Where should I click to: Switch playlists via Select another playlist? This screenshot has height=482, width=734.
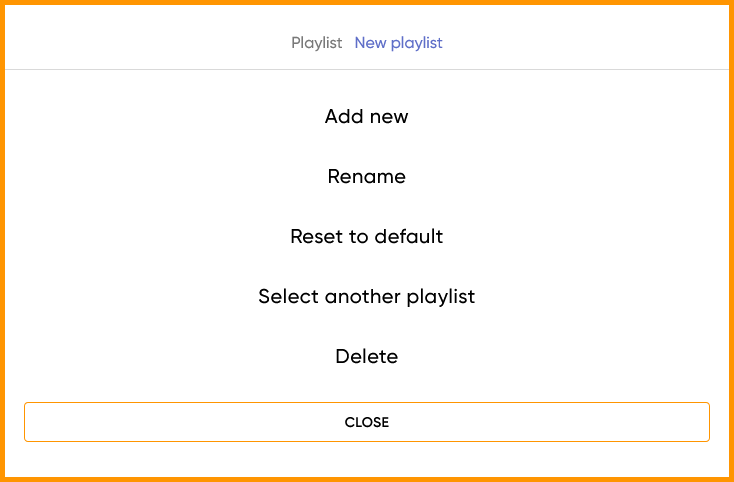(367, 296)
